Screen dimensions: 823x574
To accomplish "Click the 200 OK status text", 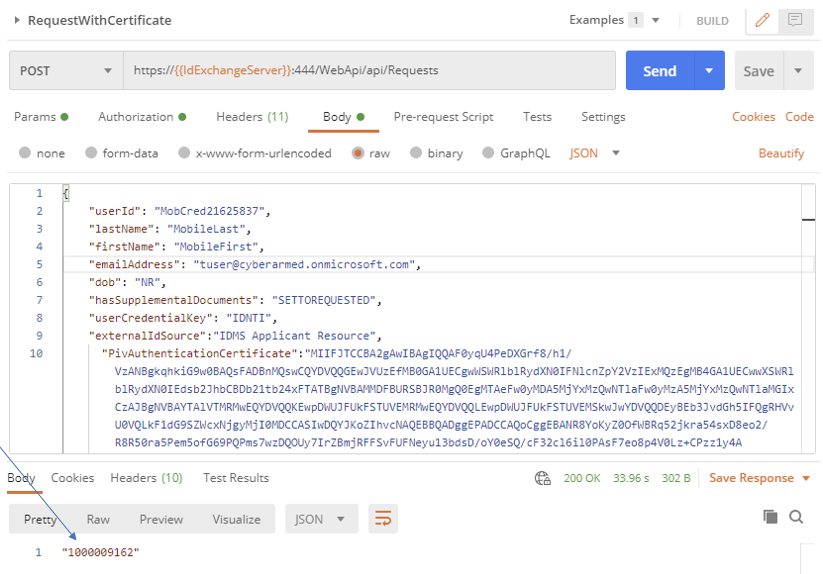I will 582,478.
